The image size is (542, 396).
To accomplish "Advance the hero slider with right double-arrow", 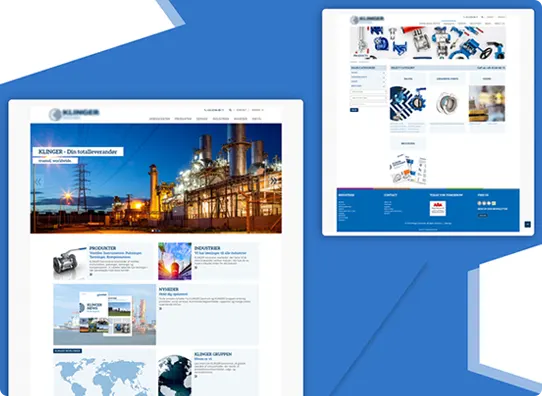I will [x=273, y=180].
